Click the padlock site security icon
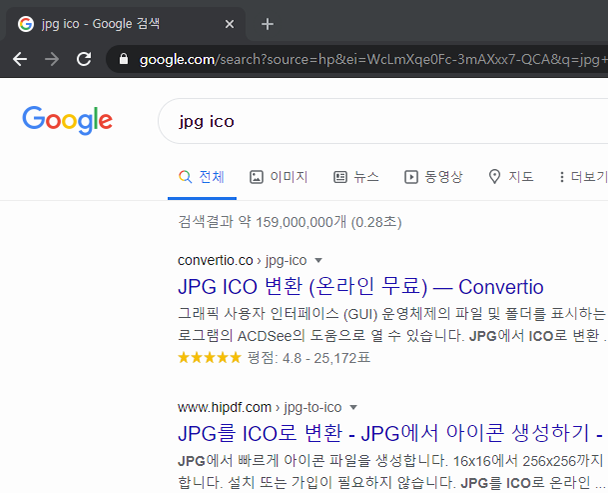The height and width of the screenshot is (493, 608). click(124, 59)
